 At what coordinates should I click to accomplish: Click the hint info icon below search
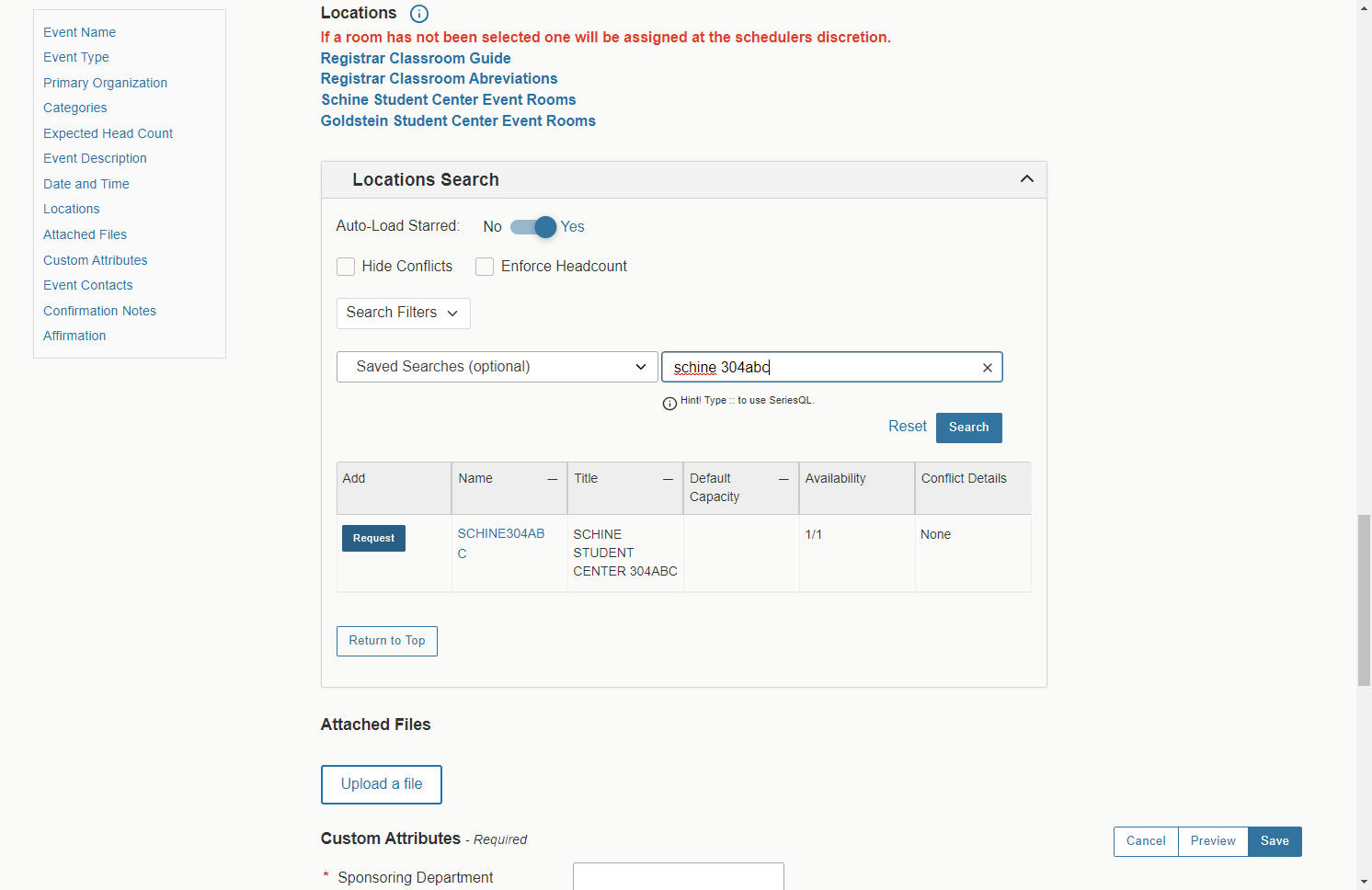click(x=669, y=404)
